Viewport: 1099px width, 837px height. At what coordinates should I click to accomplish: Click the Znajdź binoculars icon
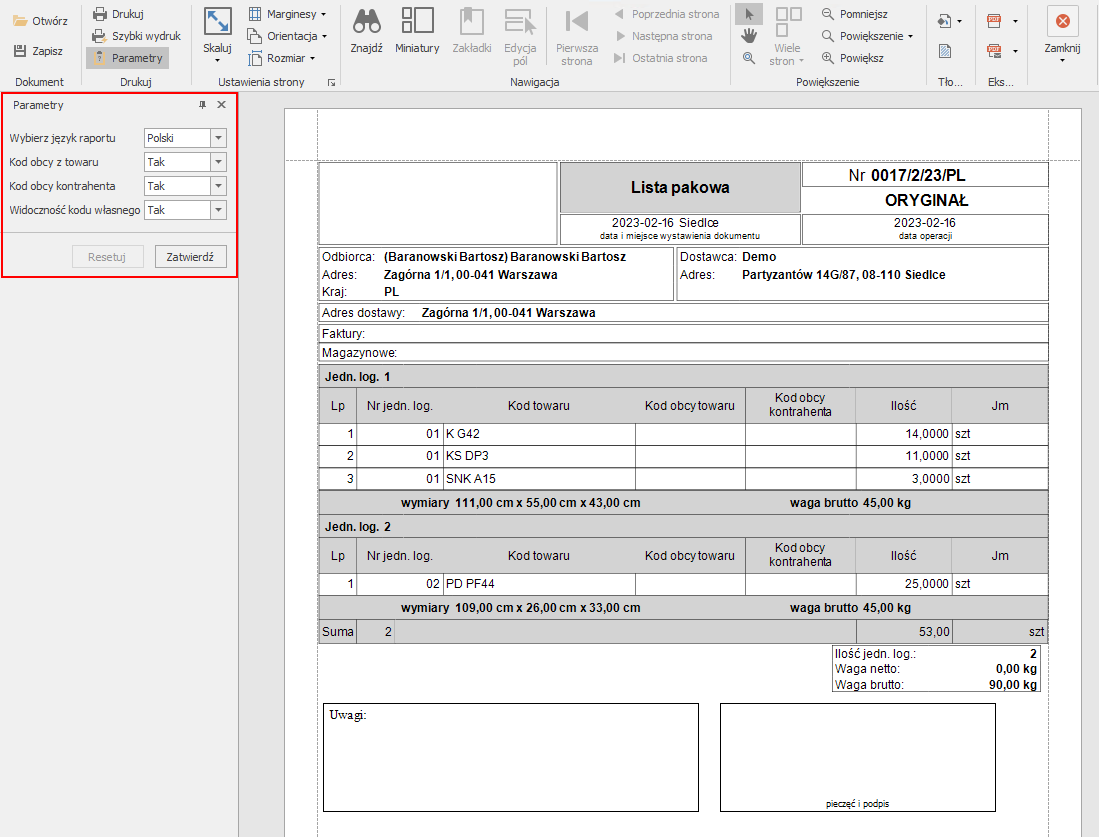click(367, 22)
